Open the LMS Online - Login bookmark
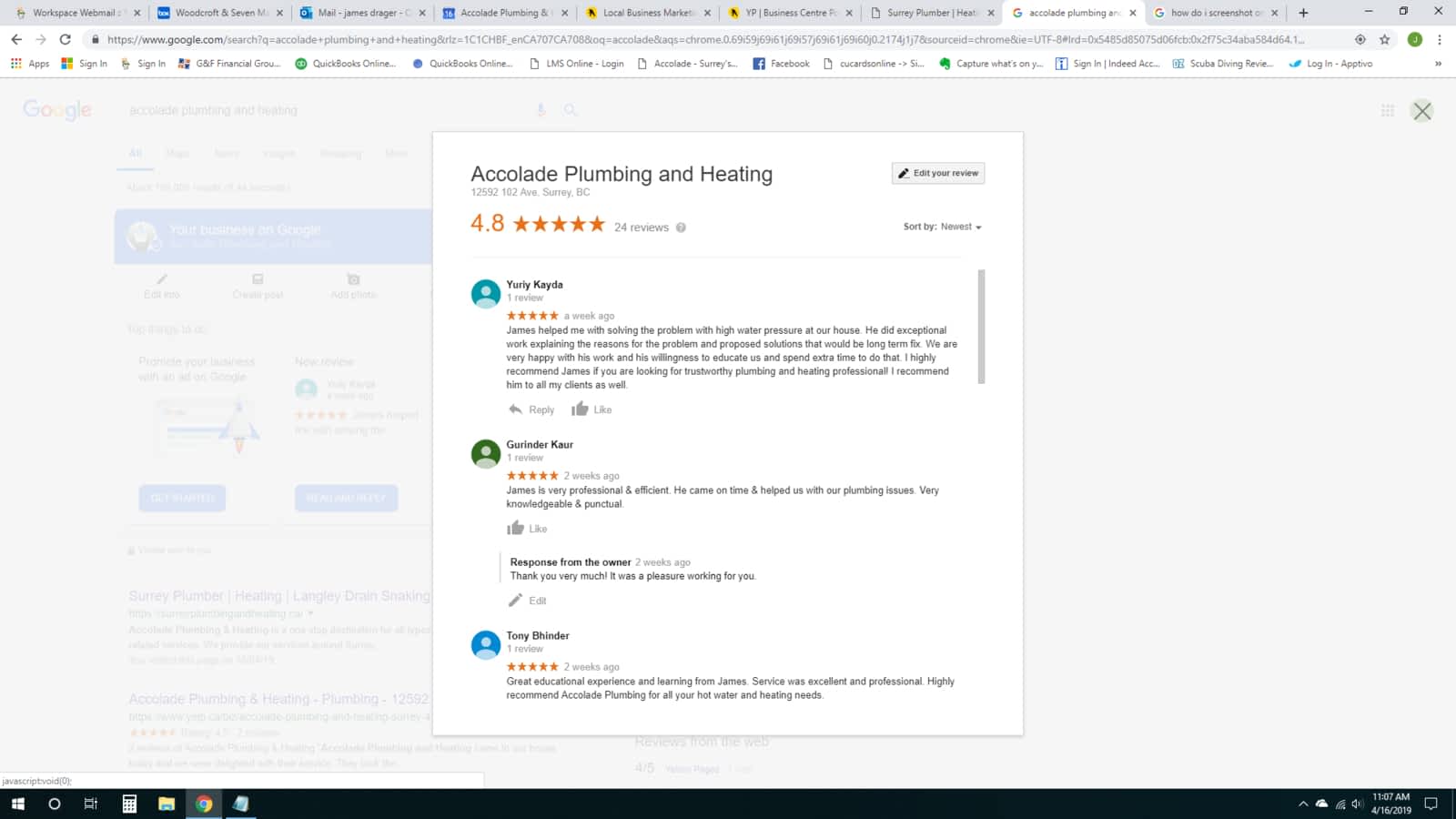The width and height of the screenshot is (1456, 819). (577, 64)
